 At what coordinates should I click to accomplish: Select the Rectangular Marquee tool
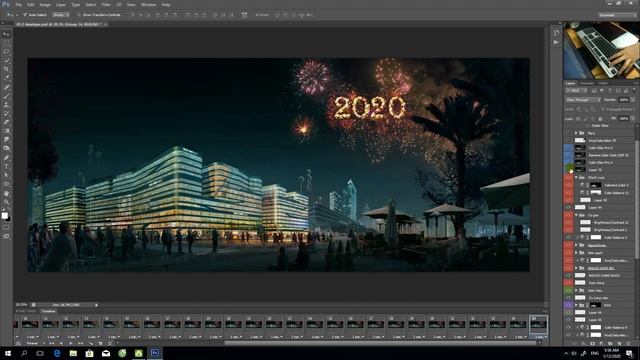click(x=6, y=43)
